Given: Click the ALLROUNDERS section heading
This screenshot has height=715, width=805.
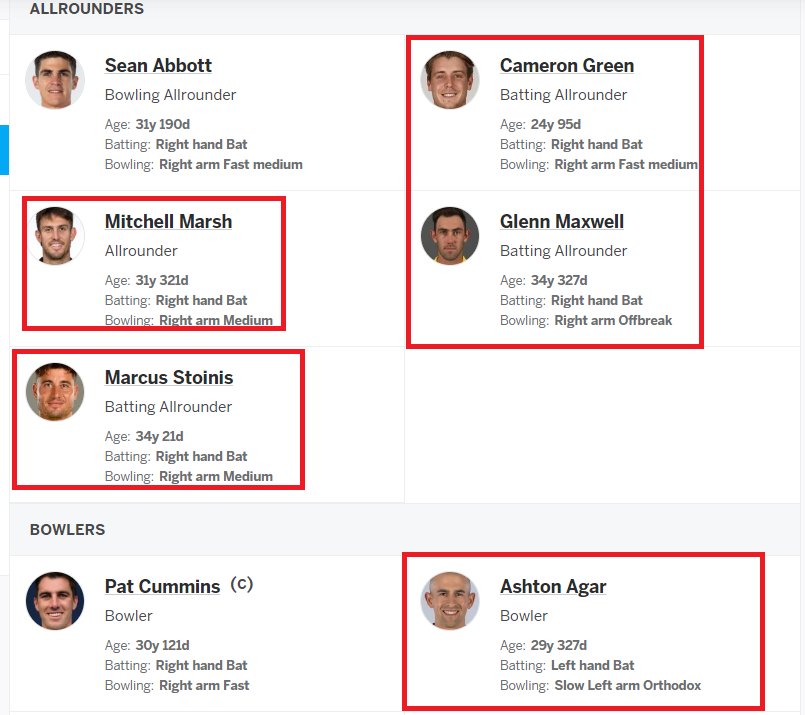Looking at the screenshot, I should pos(87,9).
